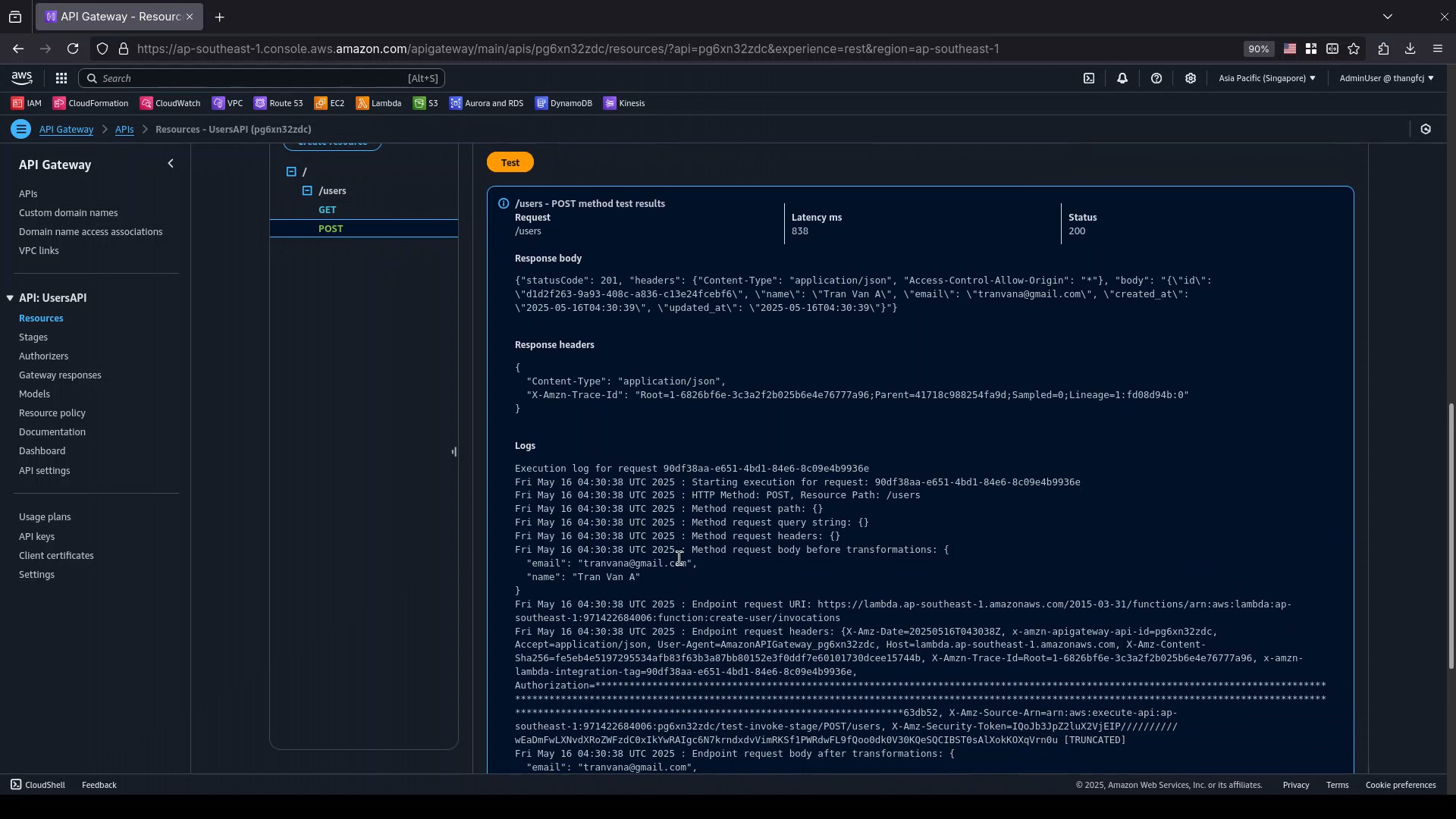Open Dashboard in the sidebar
This screenshot has width=1456, height=819.
pos(42,451)
